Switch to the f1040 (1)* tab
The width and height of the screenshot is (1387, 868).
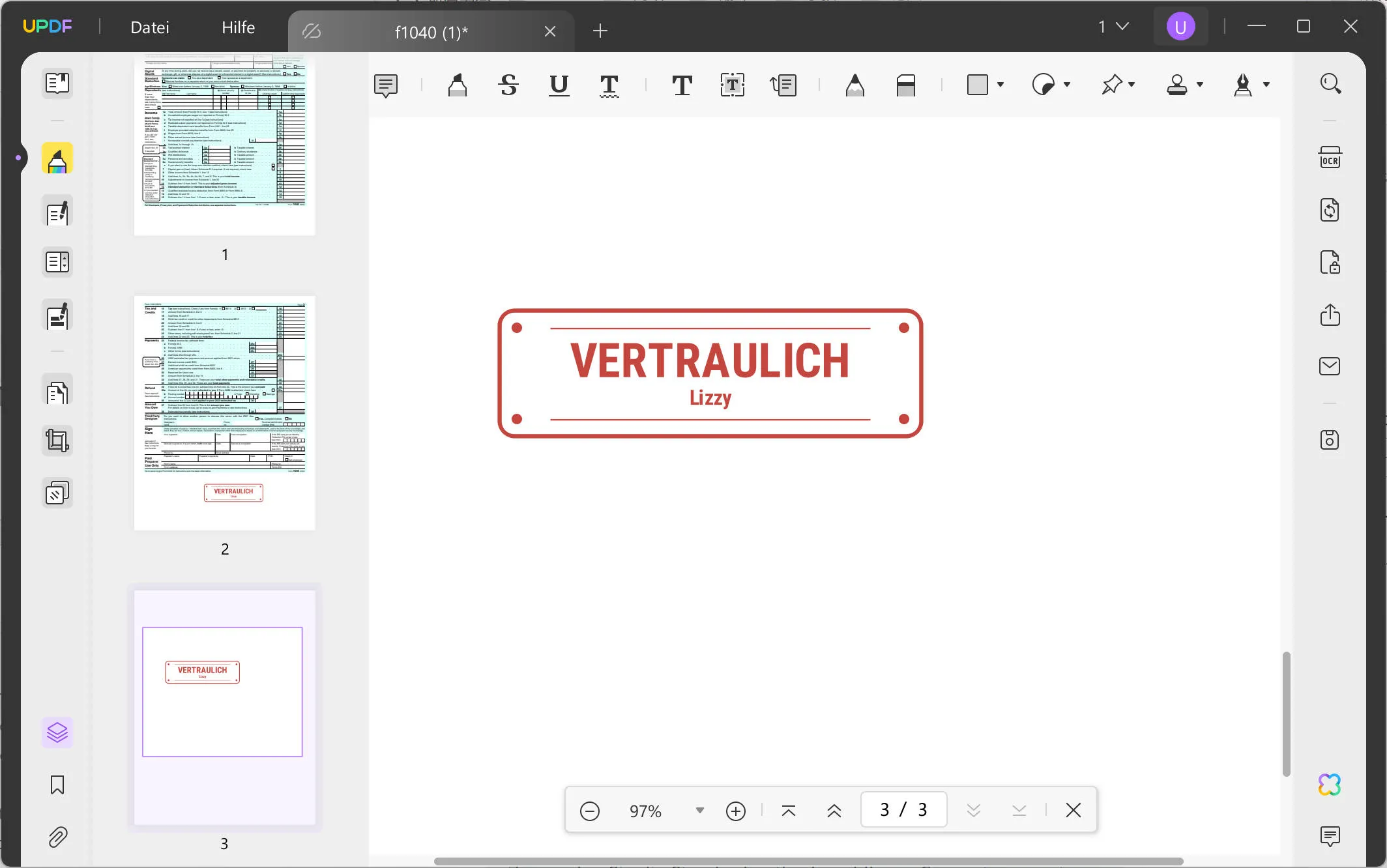pos(431,32)
